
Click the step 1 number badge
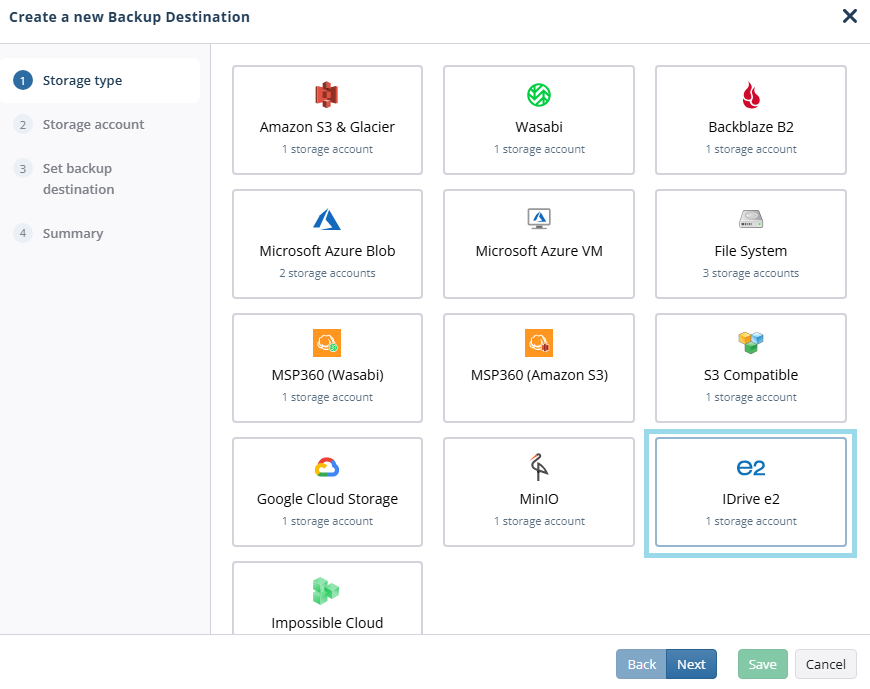click(x=23, y=80)
